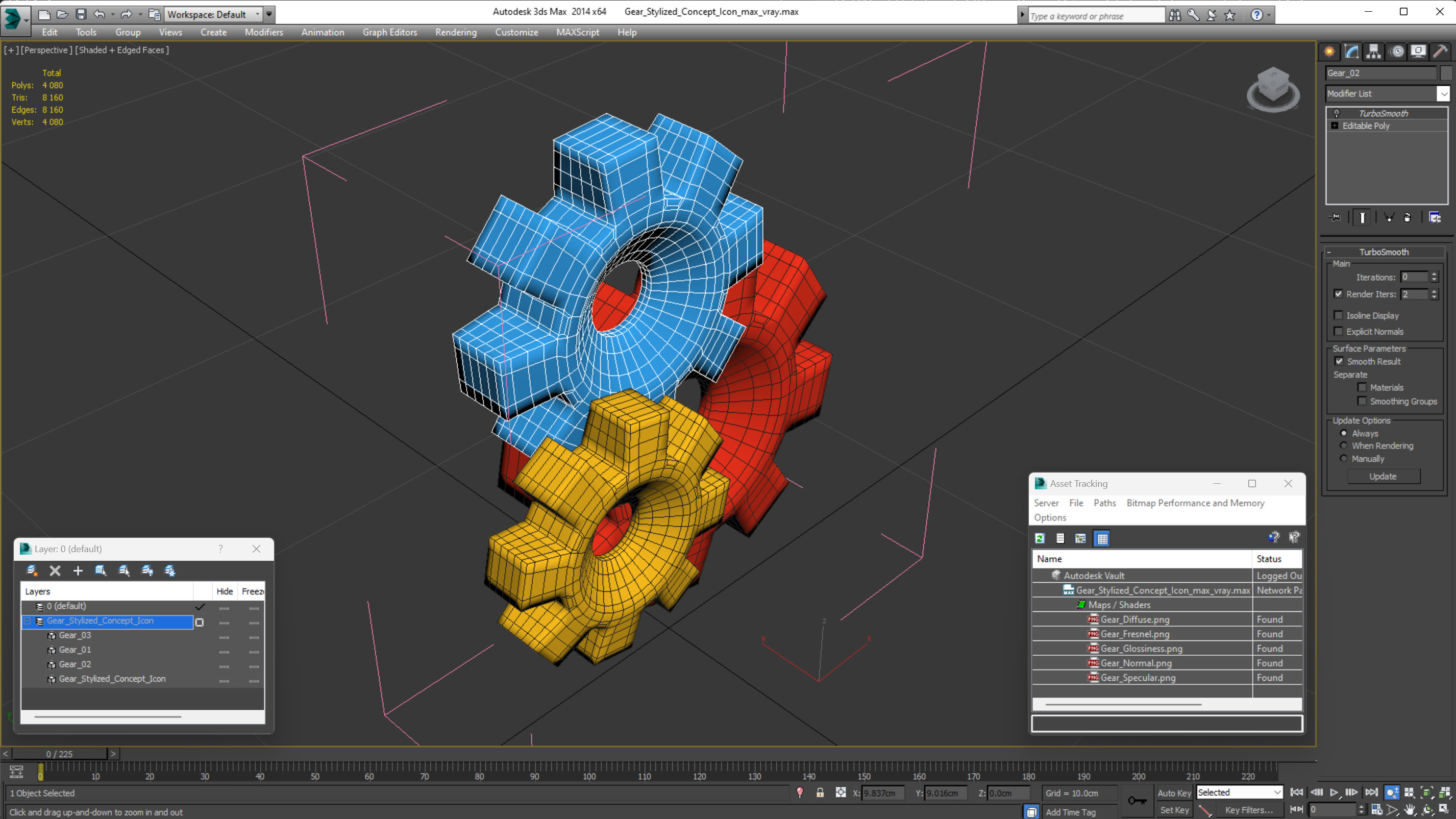This screenshot has height=819, width=1456.
Task: Switch Asset Tracking to Table View icon
Action: click(1102, 538)
